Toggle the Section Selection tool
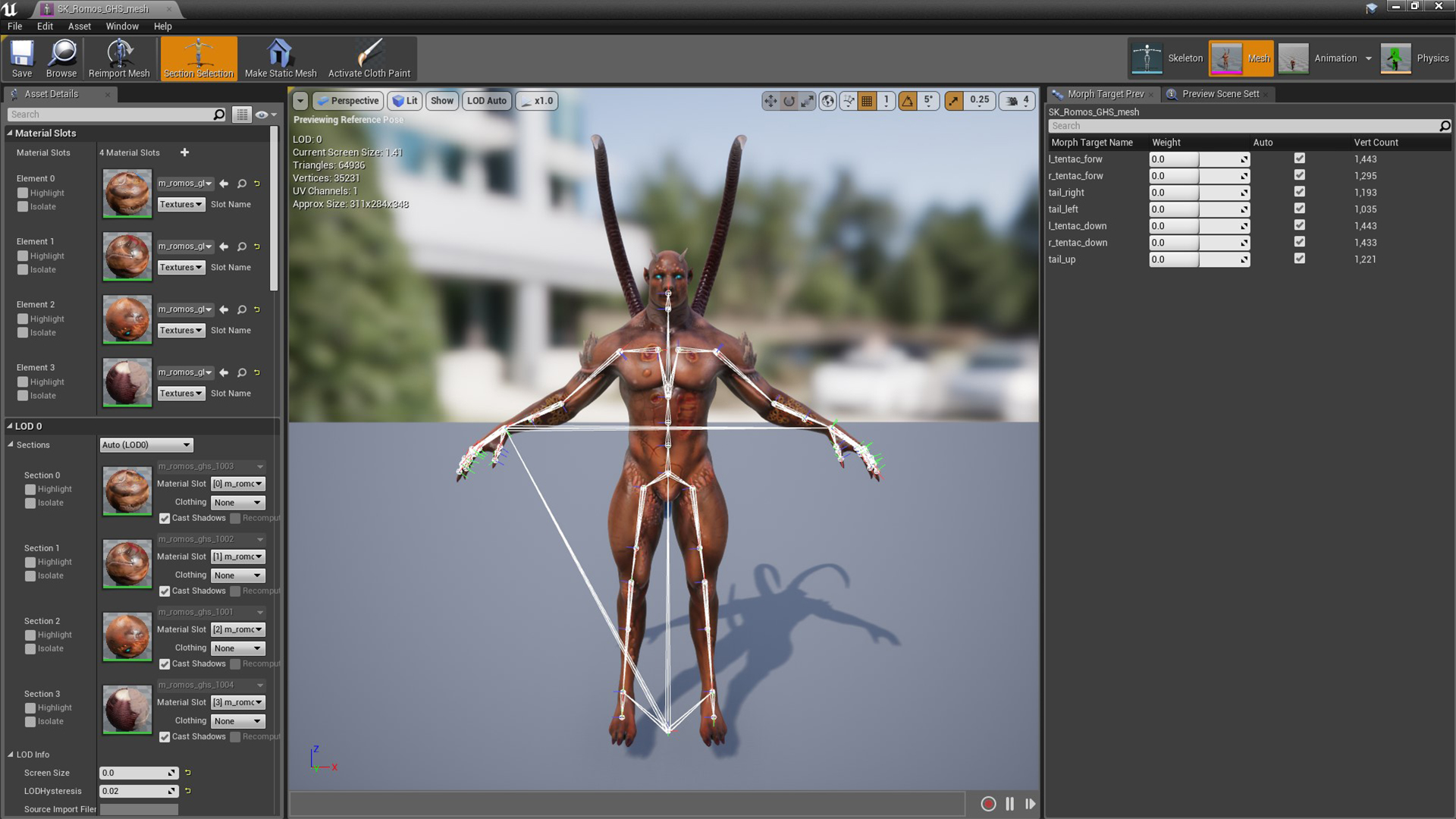 [x=199, y=58]
